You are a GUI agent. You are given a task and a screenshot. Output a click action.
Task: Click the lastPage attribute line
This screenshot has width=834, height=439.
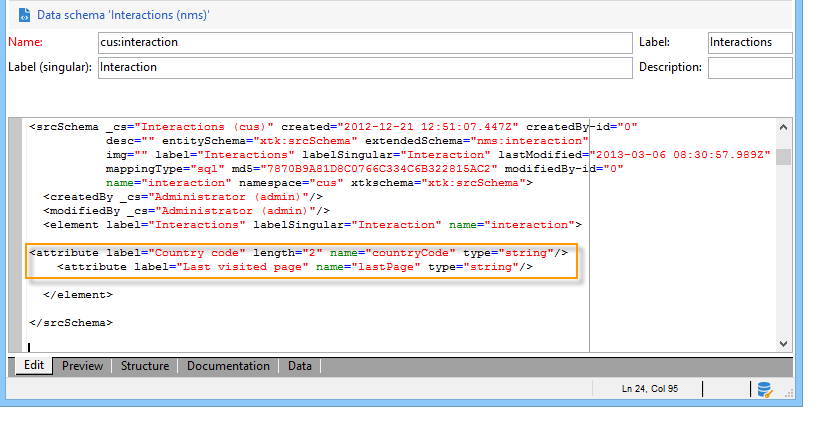tap(295, 267)
